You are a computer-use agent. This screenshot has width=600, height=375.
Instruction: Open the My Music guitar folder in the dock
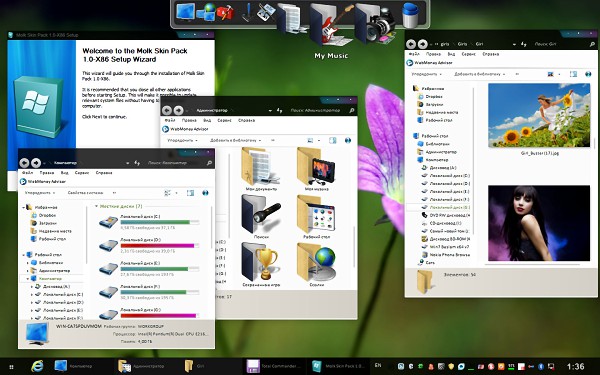click(x=331, y=24)
